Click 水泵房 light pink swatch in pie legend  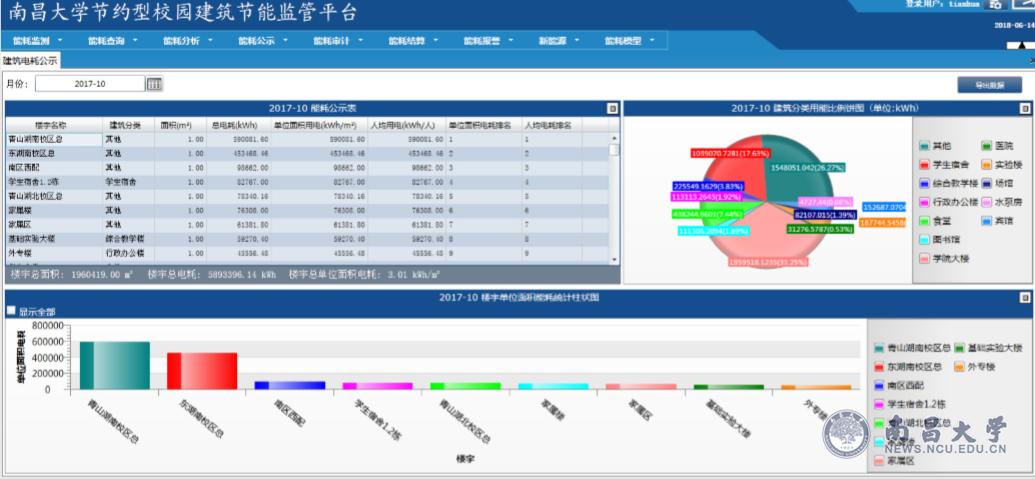coord(986,203)
